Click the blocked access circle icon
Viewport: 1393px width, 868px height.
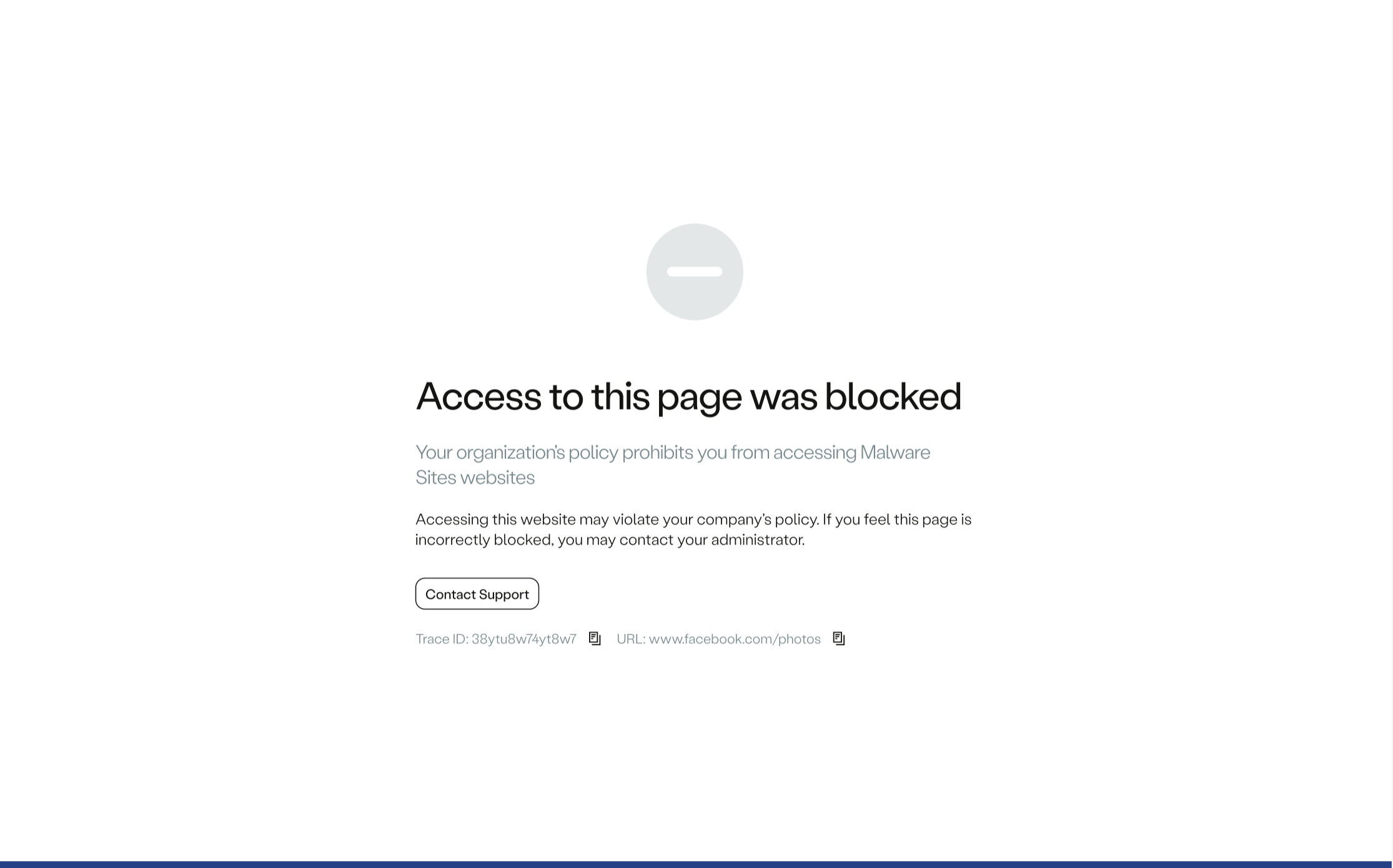[x=694, y=271]
